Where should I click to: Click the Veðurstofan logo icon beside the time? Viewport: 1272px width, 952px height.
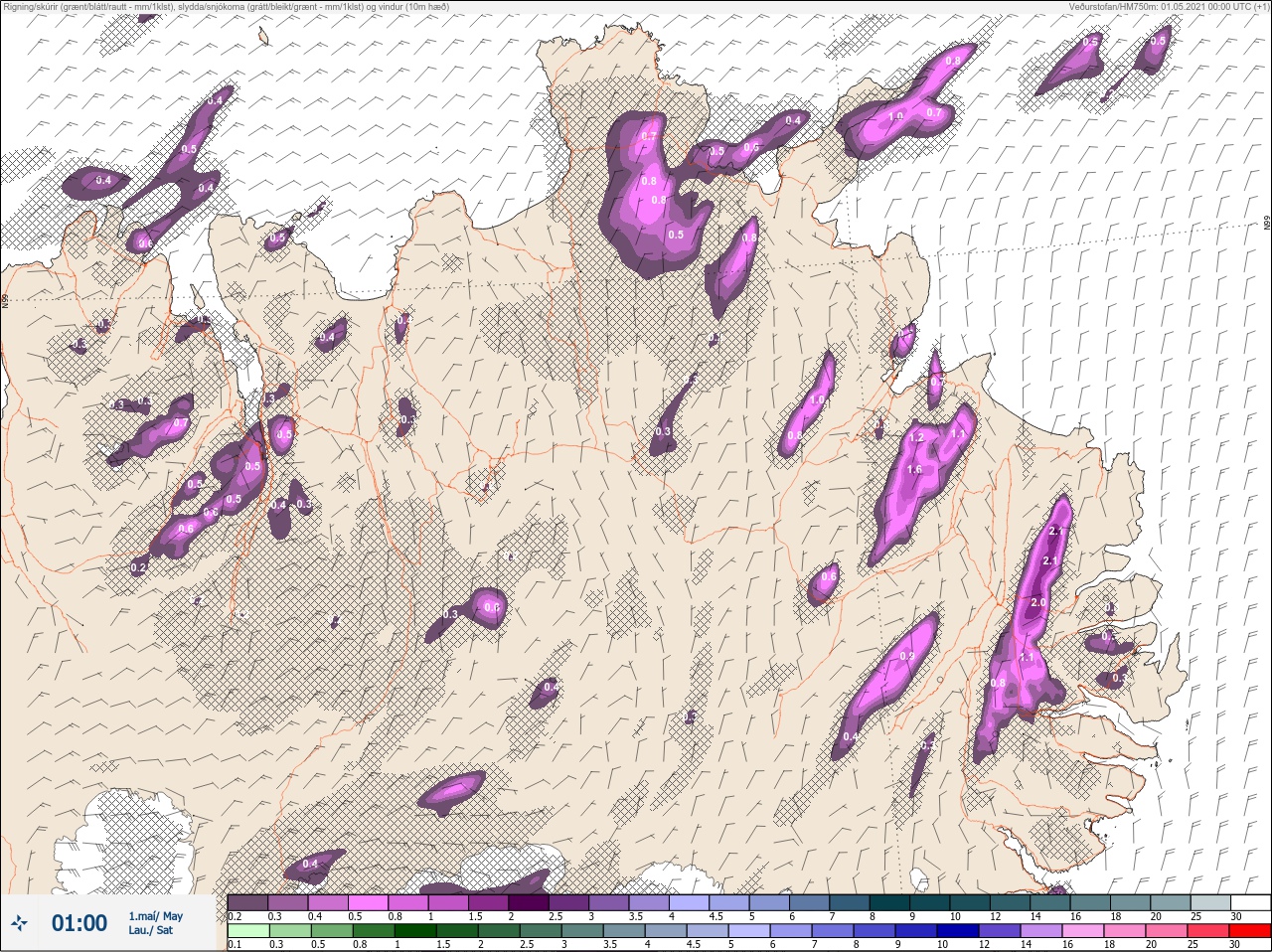pos(19,924)
